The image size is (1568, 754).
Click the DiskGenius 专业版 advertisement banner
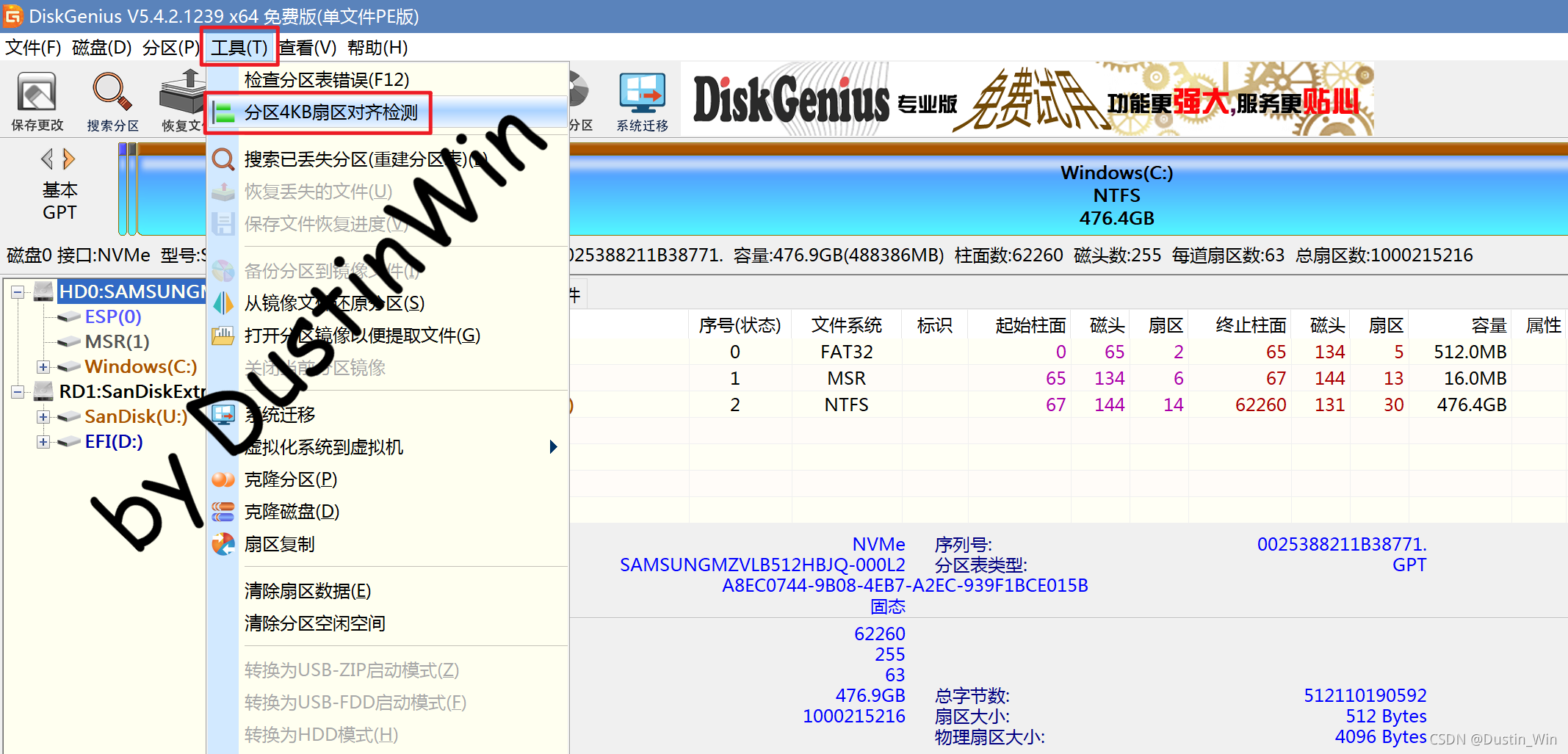[x=1027, y=99]
